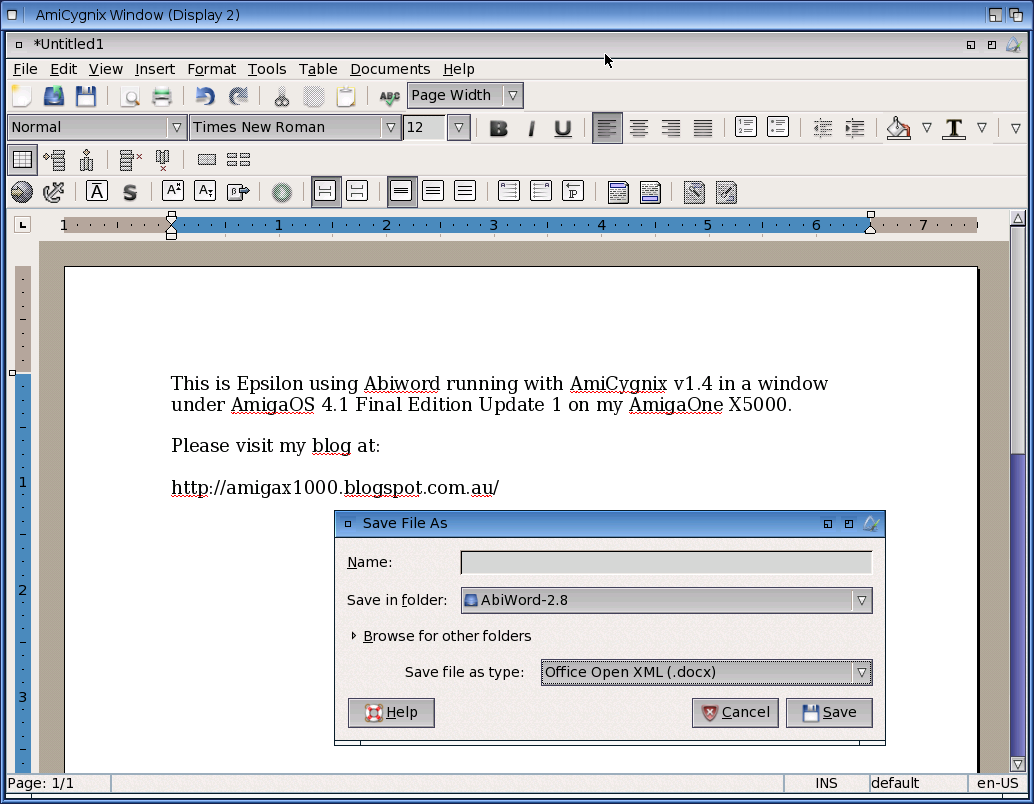Toggle Subscript formatting

click(205, 191)
